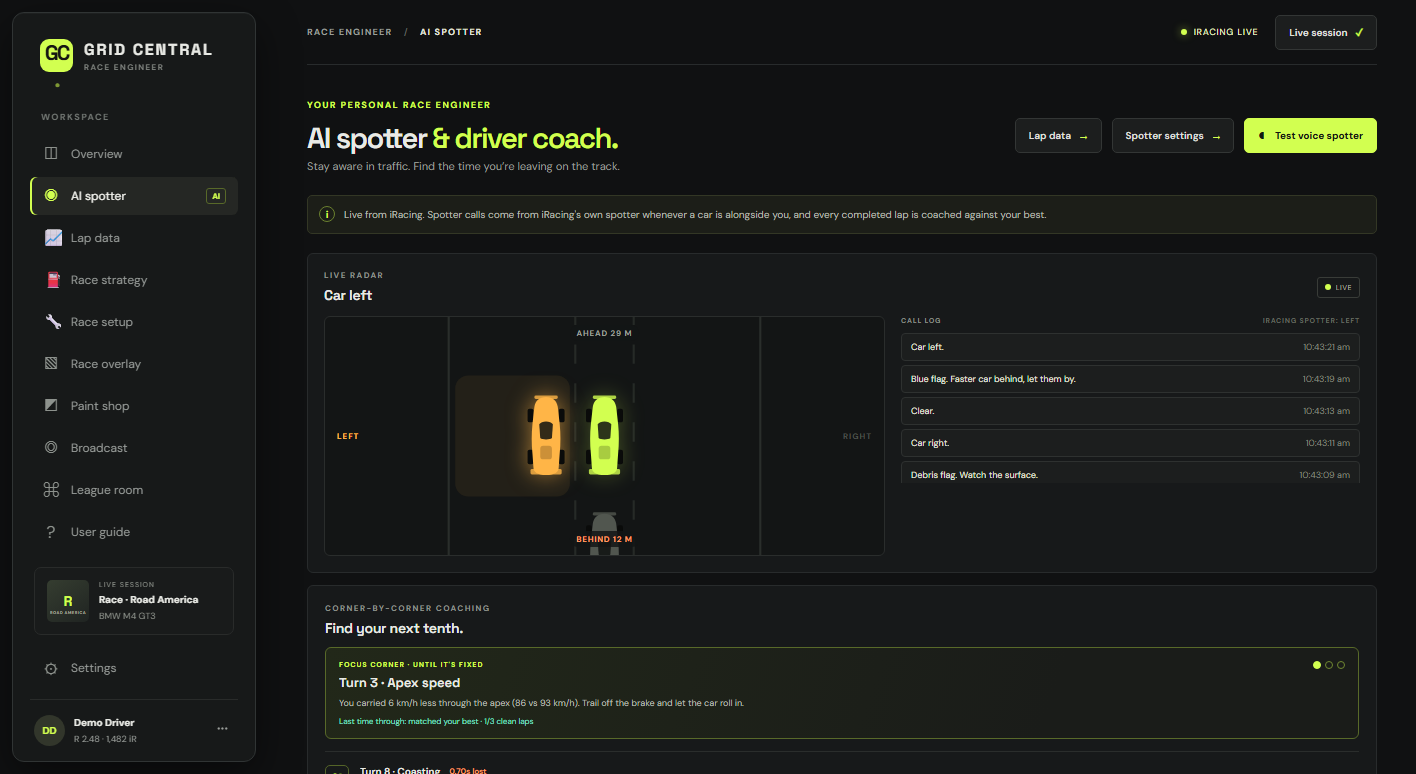Toggle the Live session button
The width and height of the screenshot is (1416, 774).
1325,32
